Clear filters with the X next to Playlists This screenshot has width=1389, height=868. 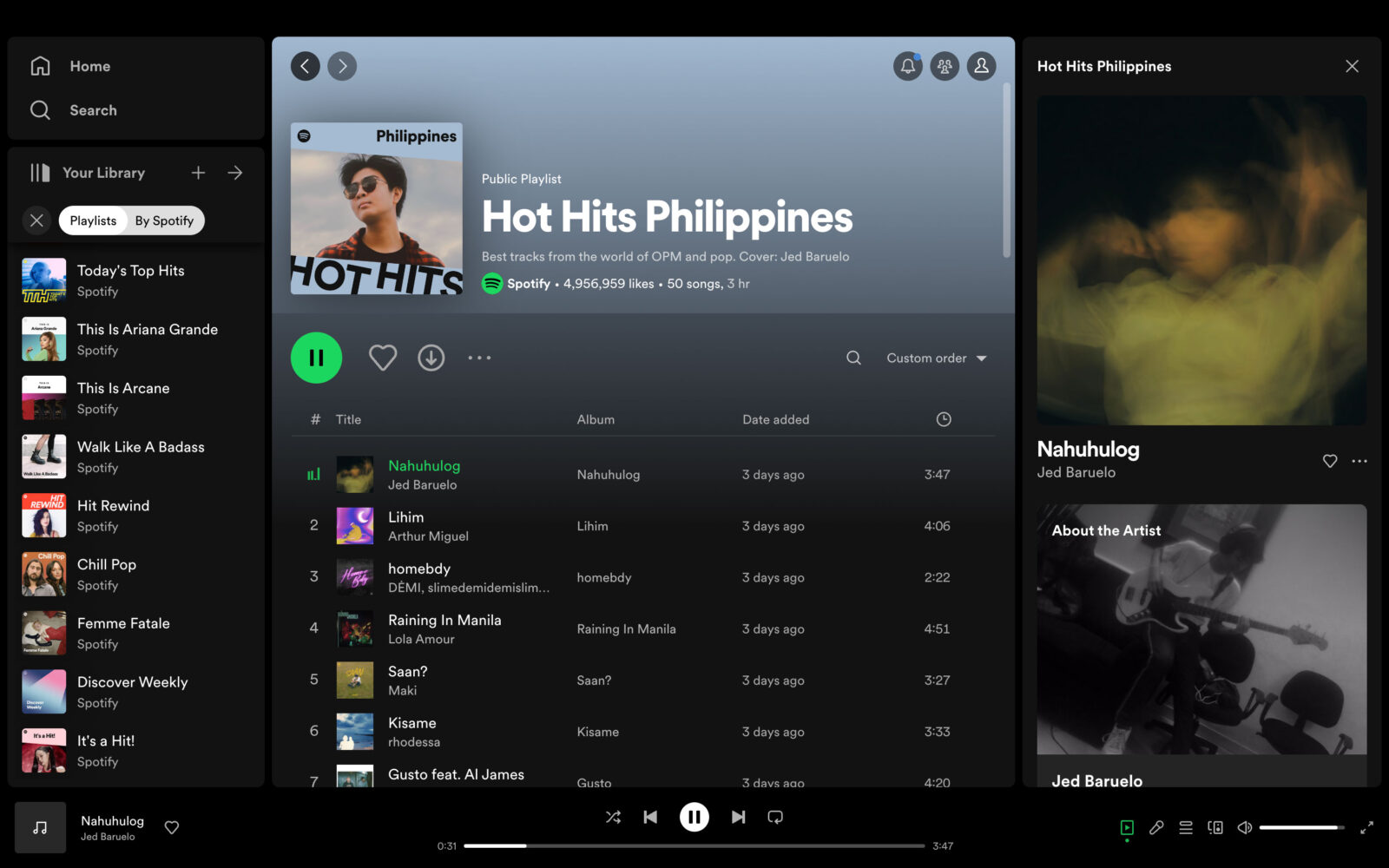[36, 220]
